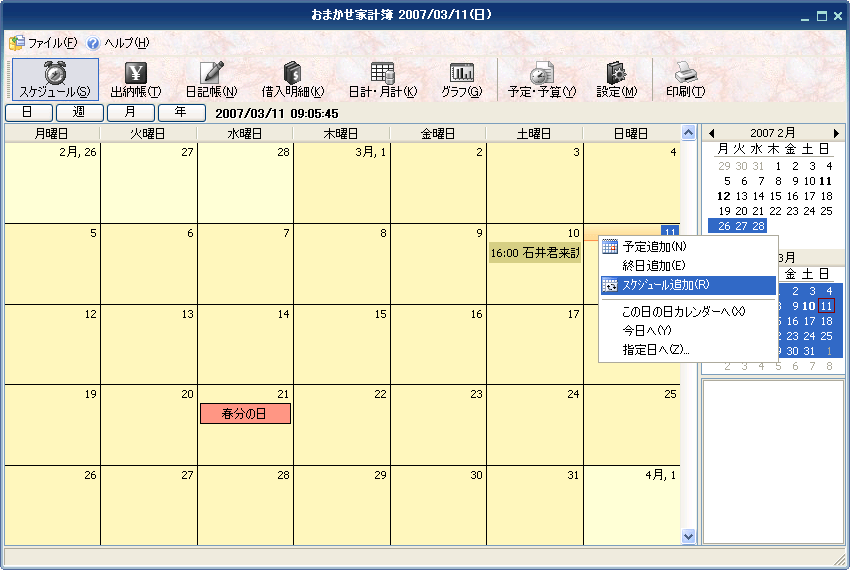This screenshot has width=850, height=570.
Task: Go to previous month in mini calendar
Action: point(711,133)
